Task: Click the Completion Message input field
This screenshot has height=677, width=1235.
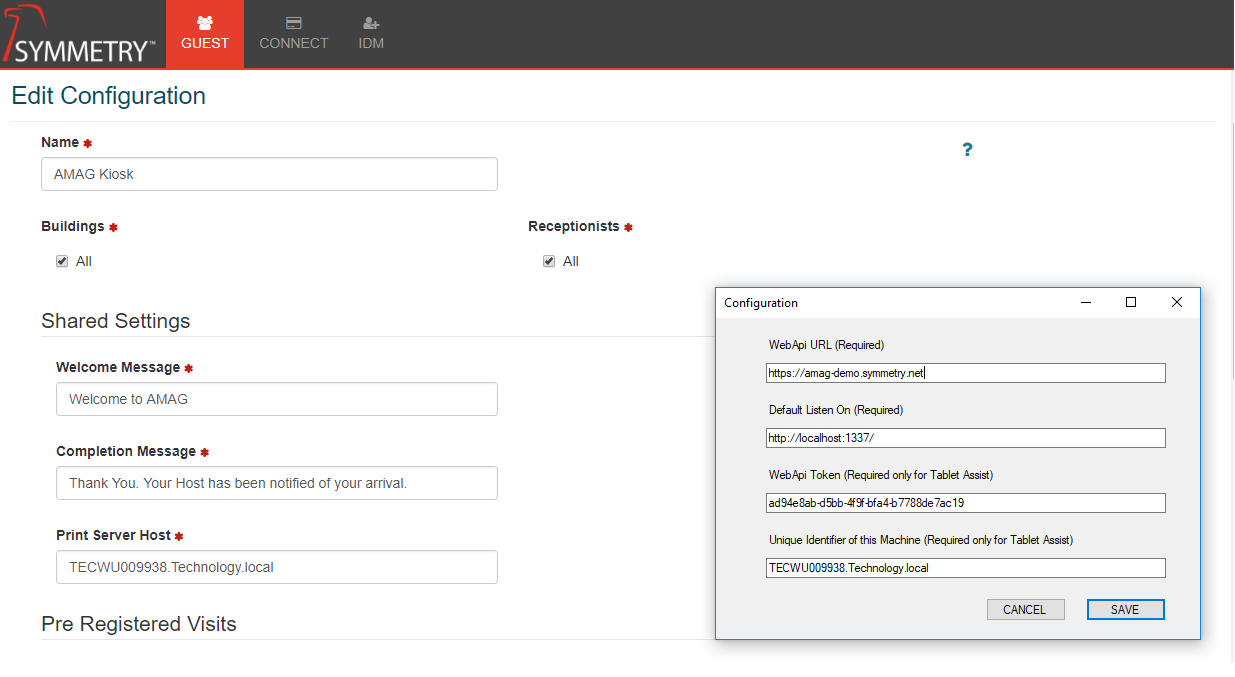Action: coord(277,483)
